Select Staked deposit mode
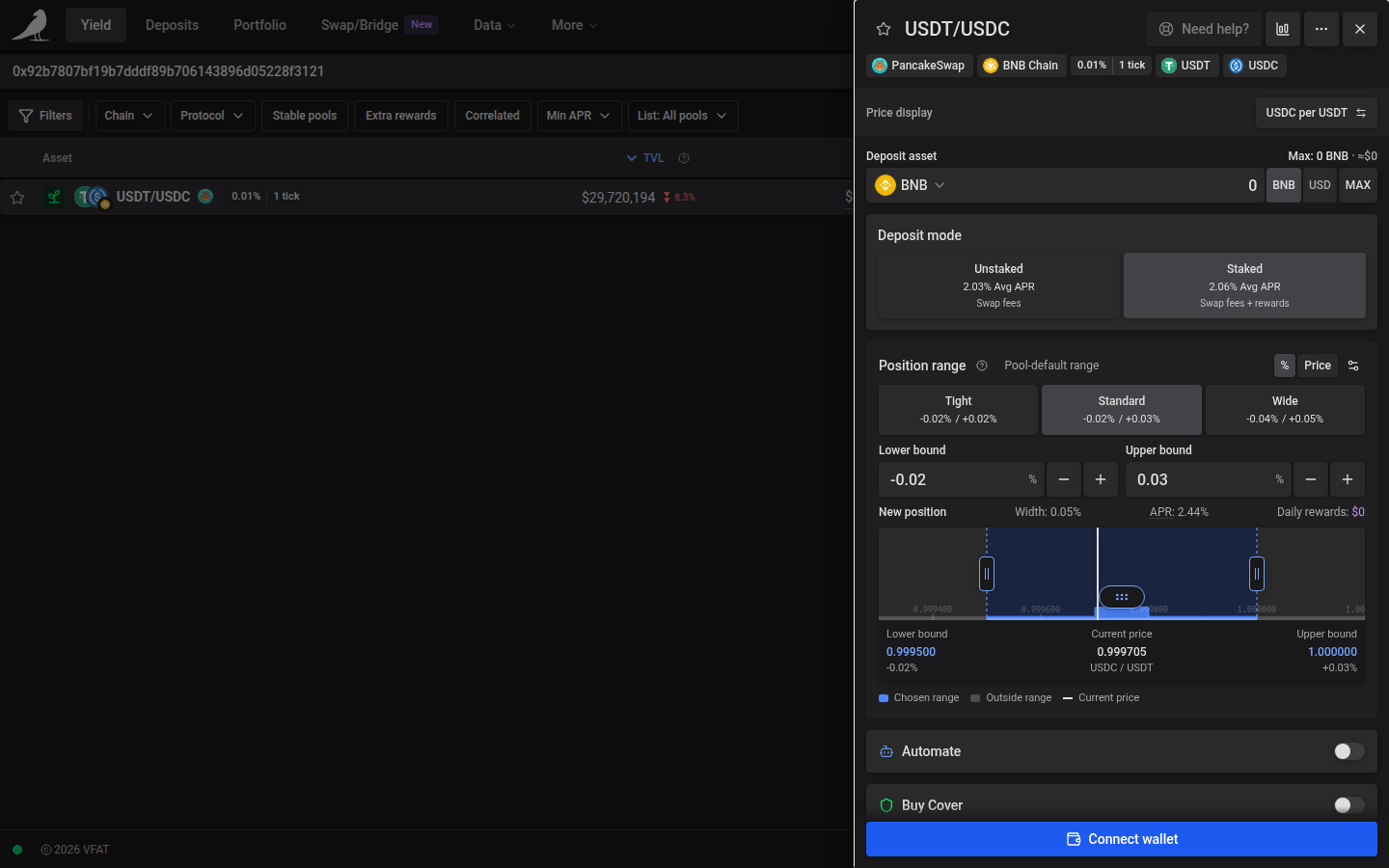The image size is (1389, 868). coord(1244,285)
